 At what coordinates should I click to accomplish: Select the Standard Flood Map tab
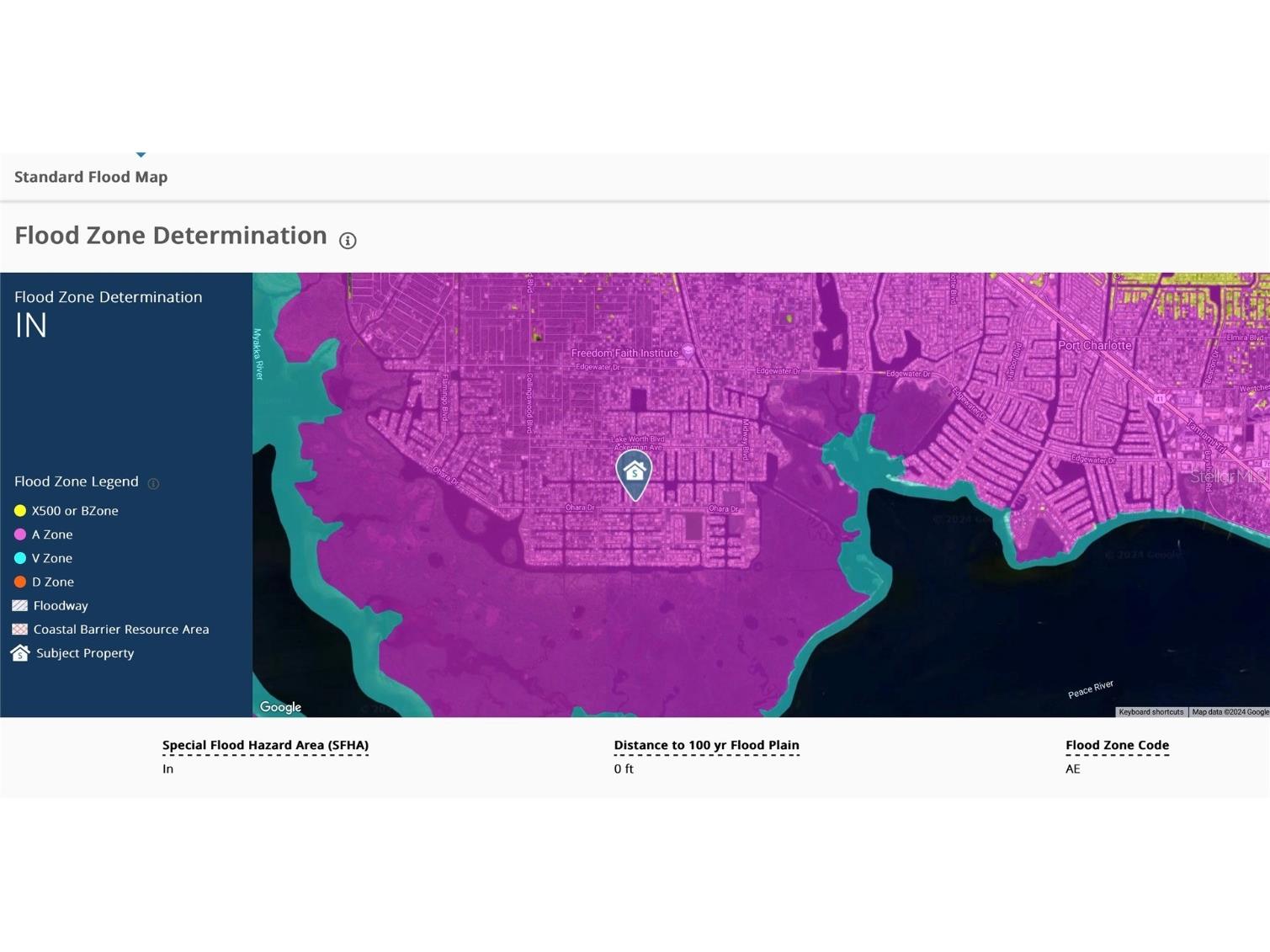click(x=91, y=177)
